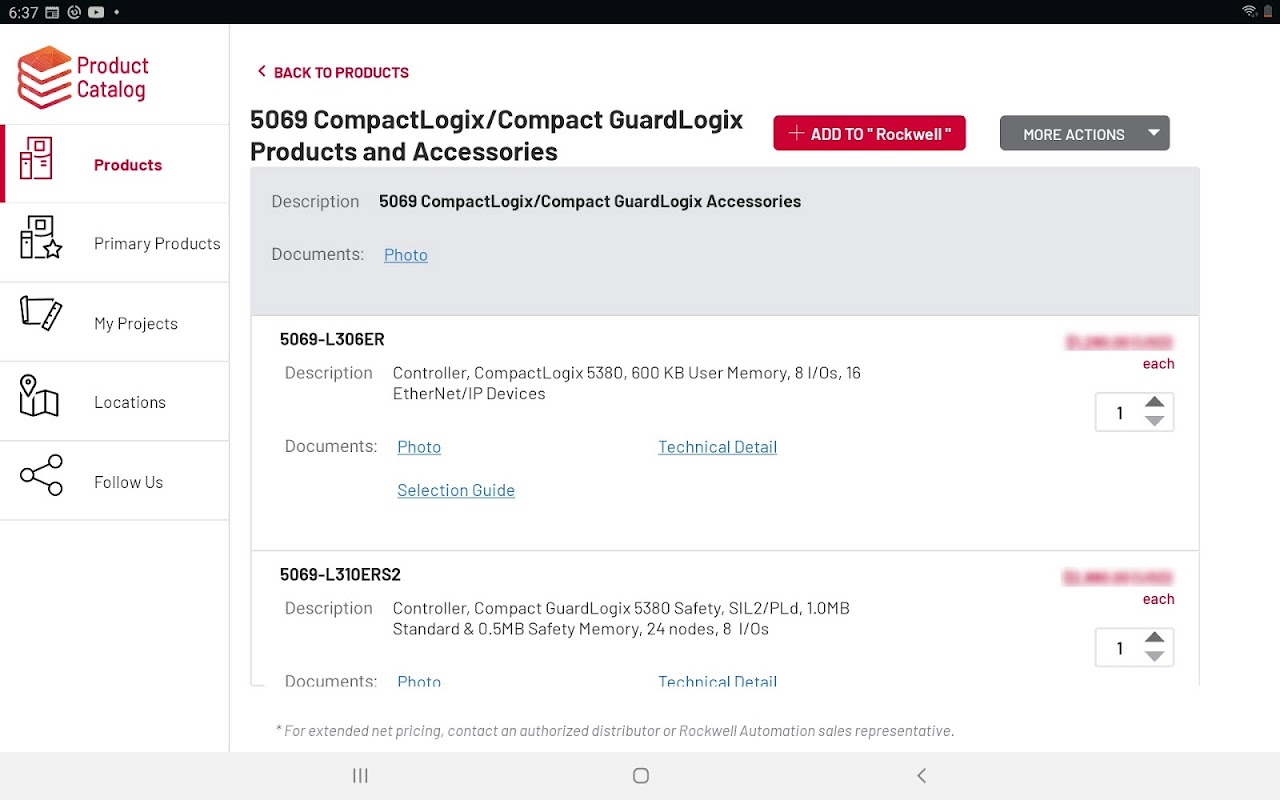
Task: Open the Selection Guide document
Action: (456, 490)
